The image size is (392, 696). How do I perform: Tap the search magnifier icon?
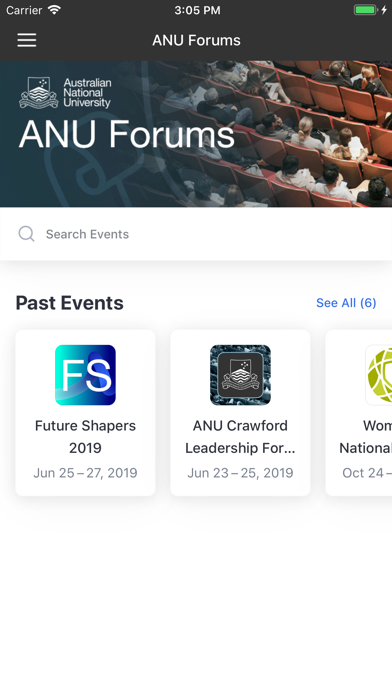pos(26,233)
